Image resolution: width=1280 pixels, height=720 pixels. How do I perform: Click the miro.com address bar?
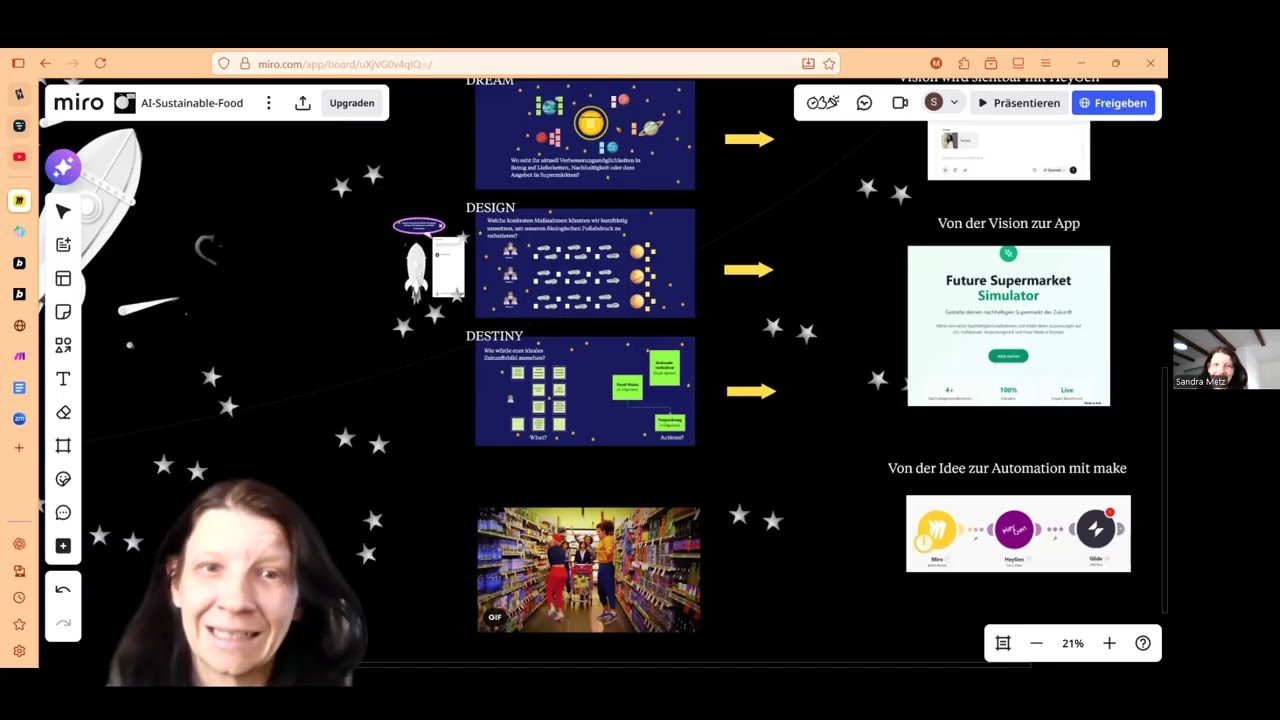pyautogui.click(x=525, y=63)
